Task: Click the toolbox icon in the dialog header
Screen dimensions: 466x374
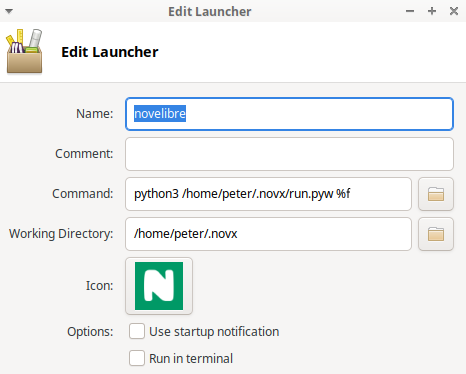Action: click(x=24, y=51)
